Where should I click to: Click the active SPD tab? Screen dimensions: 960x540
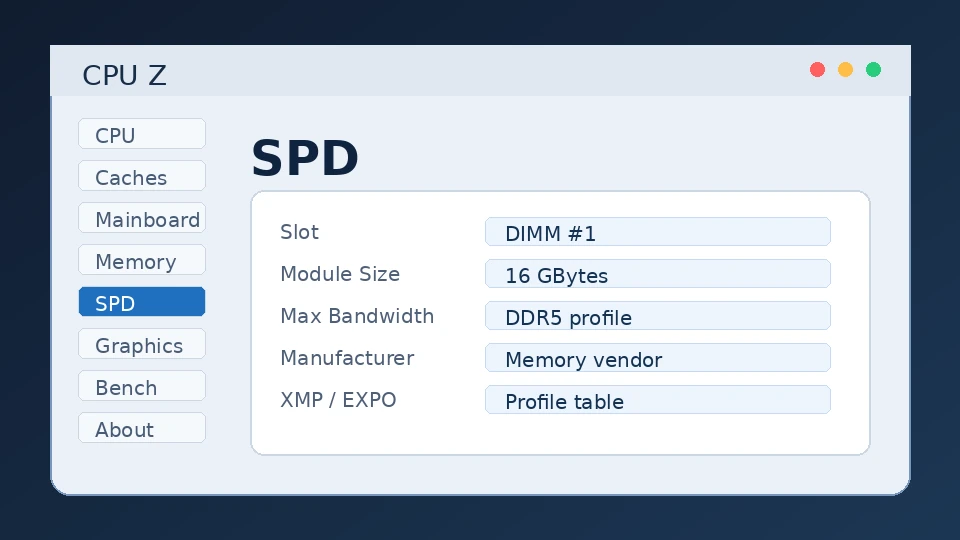click(x=142, y=302)
